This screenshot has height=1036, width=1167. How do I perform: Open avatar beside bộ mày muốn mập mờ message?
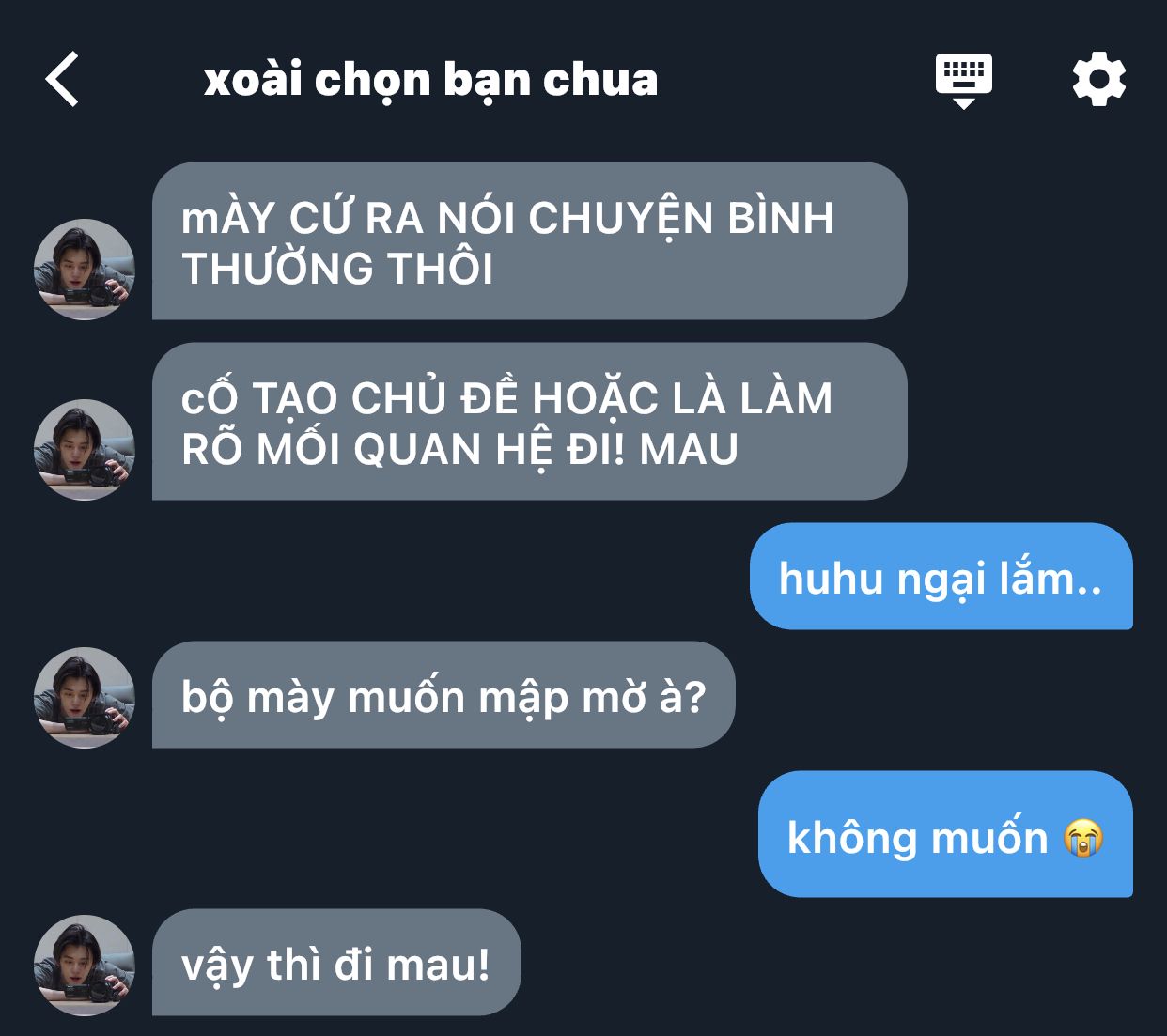tap(85, 698)
